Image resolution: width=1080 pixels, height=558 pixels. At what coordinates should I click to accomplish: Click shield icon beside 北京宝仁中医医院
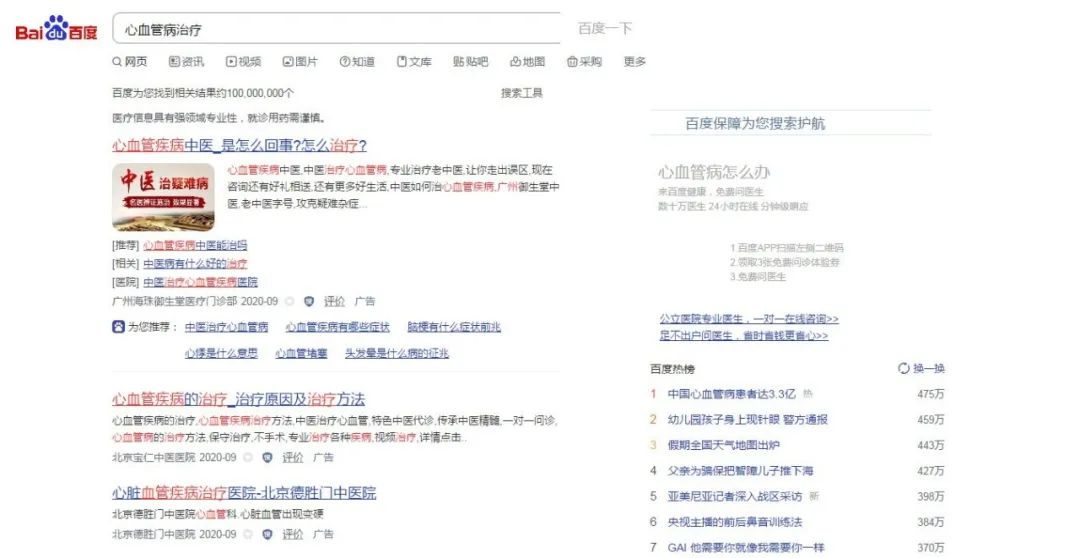point(267,457)
